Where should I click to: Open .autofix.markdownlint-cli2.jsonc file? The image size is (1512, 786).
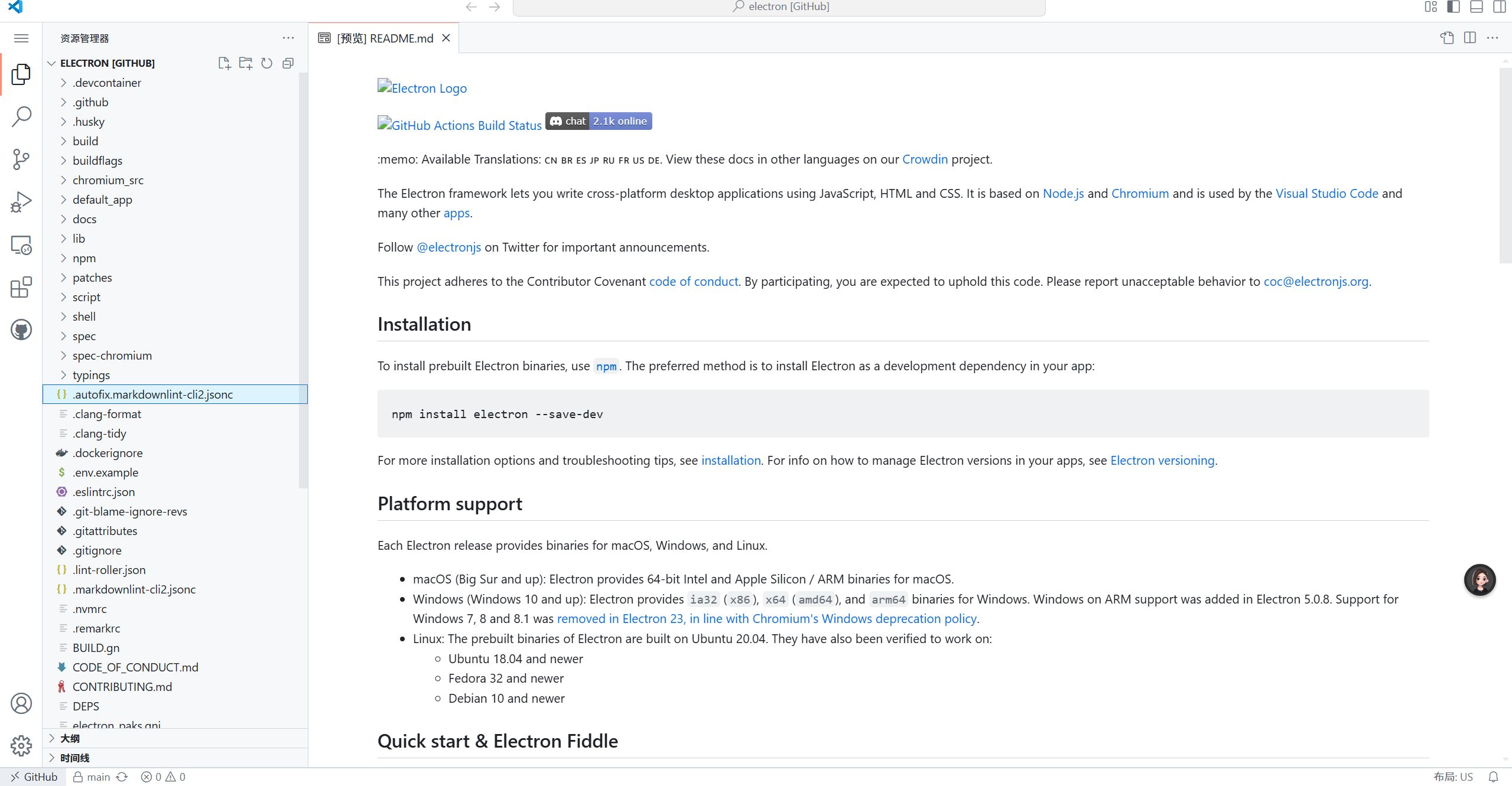pos(175,394)
